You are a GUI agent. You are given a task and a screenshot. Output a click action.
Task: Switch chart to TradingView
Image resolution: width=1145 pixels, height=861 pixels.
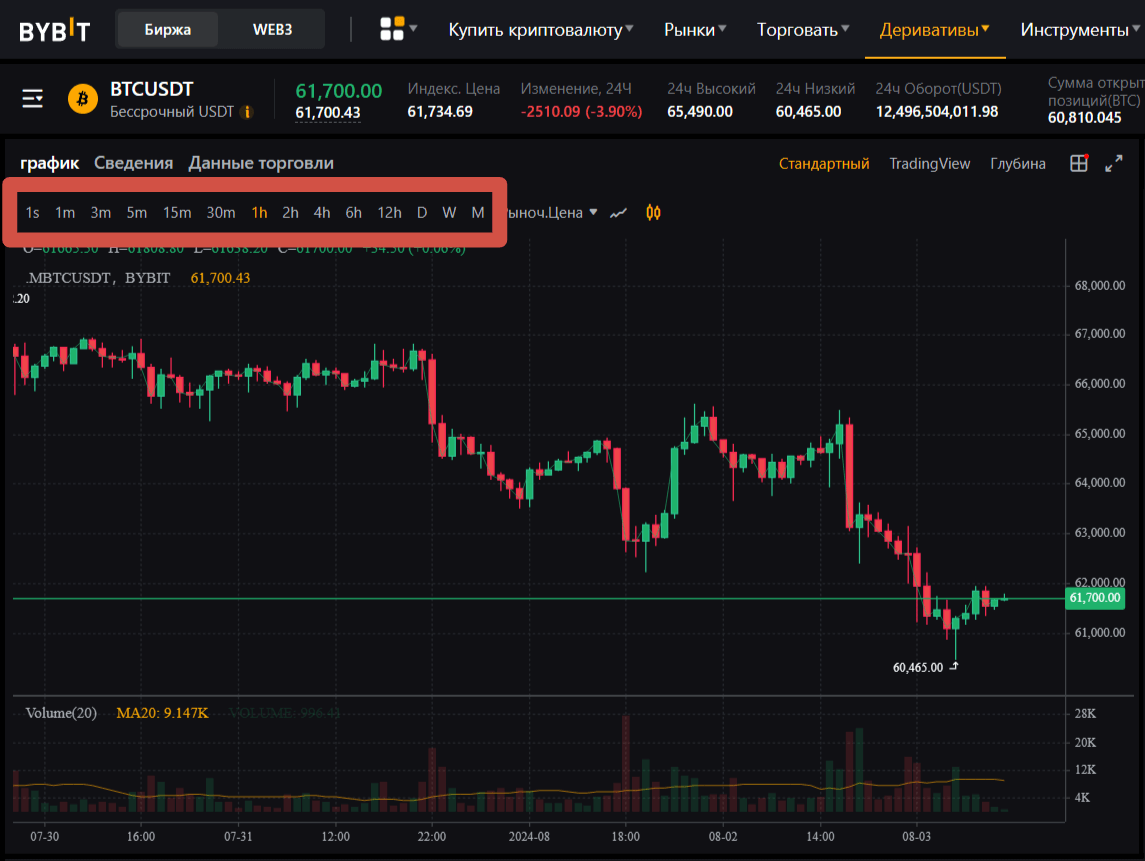click(930, 164)
